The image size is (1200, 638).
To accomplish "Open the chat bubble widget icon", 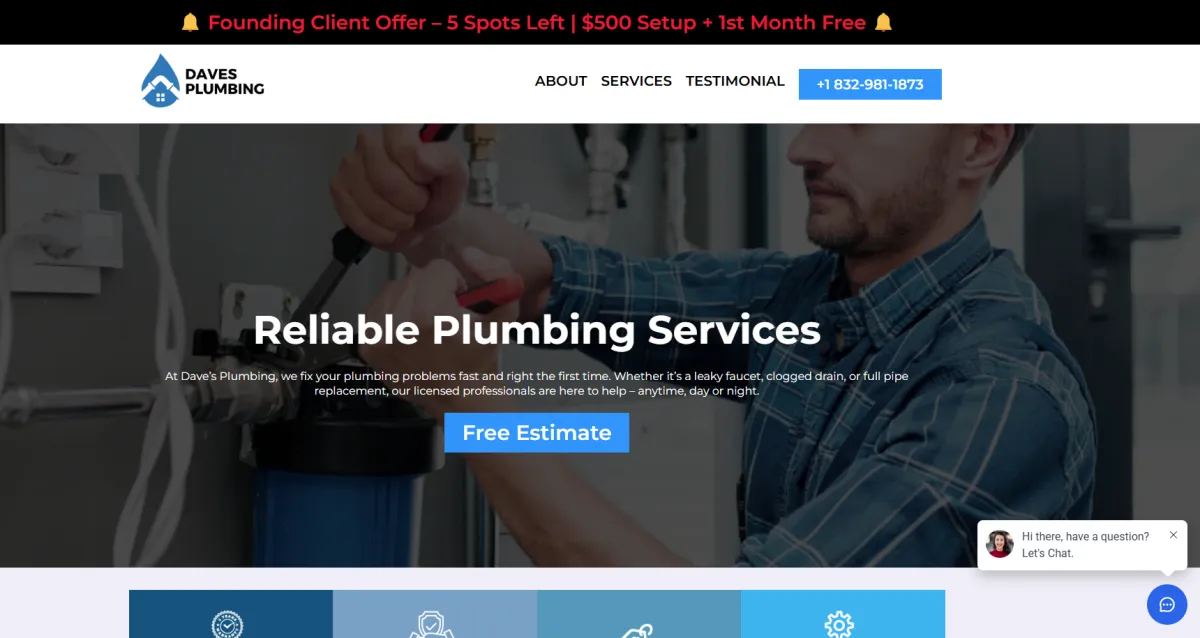I will 1166,604.
